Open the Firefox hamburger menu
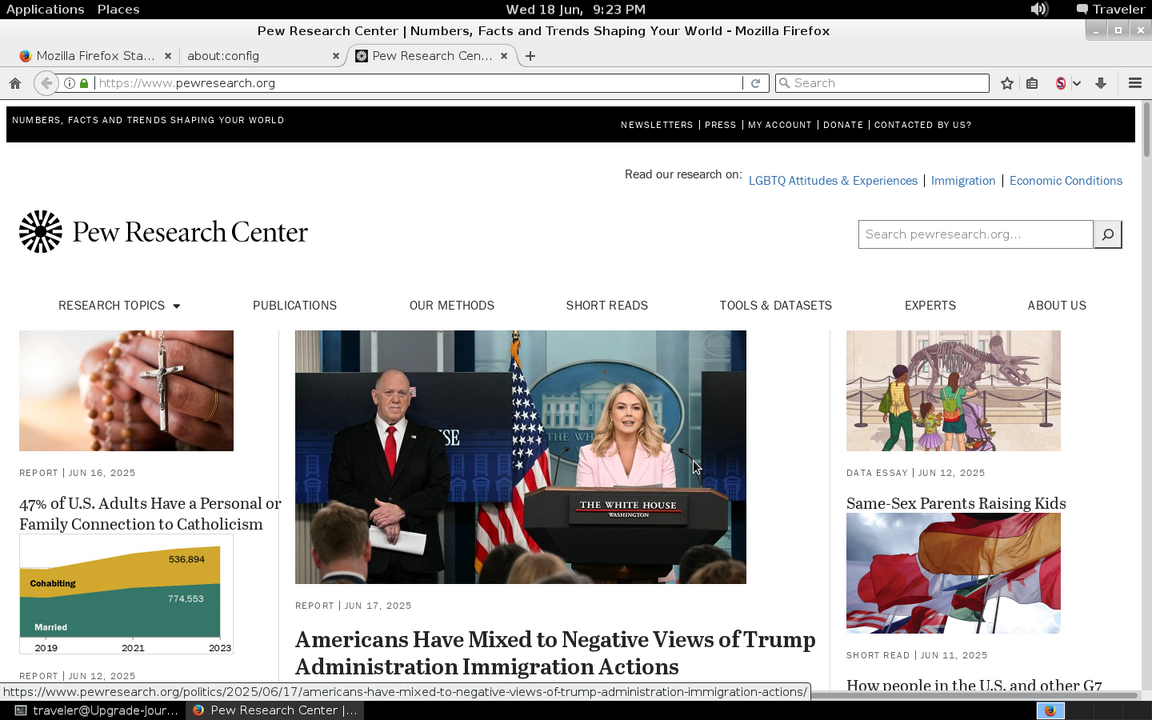Viewport: 1152px width, 720px height. click(1135, 83)
